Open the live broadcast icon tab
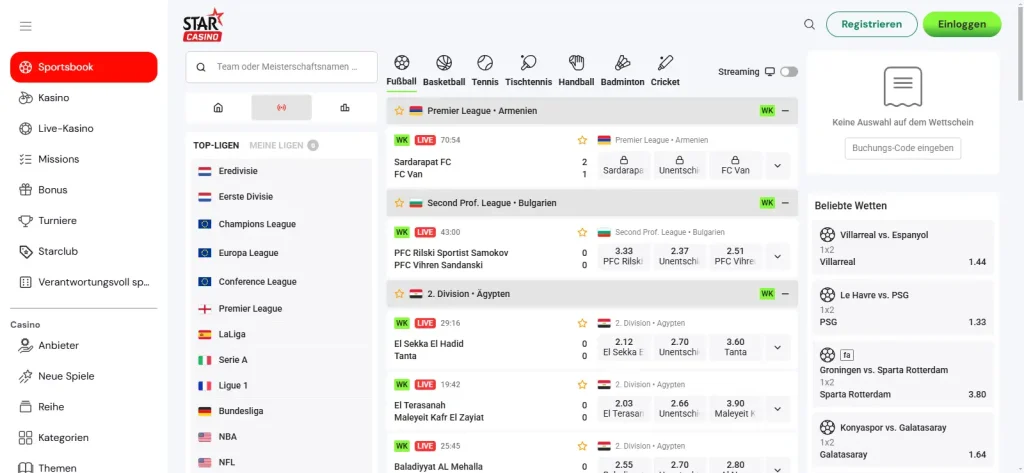 (x=281, y=108)
